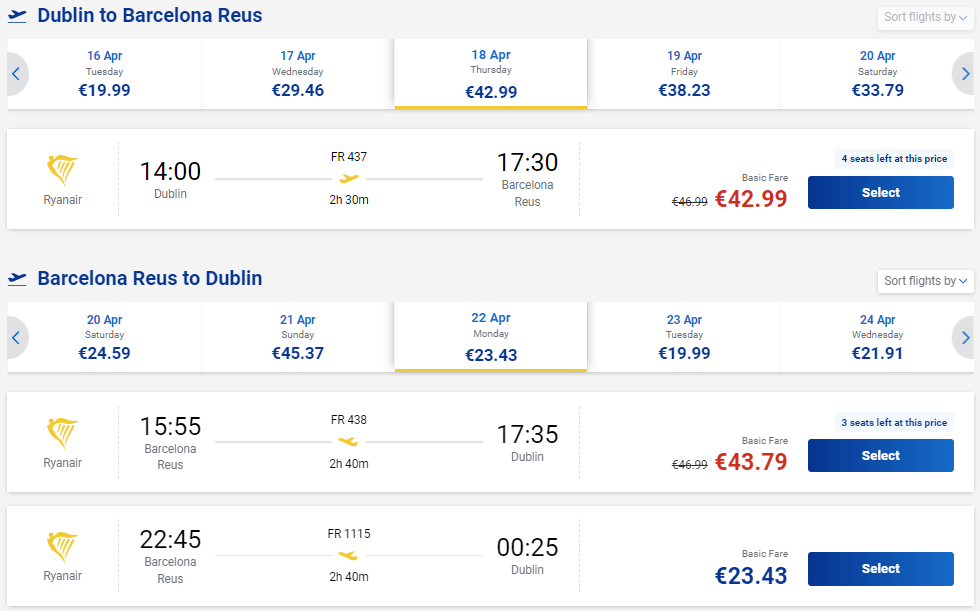The image size is (980, 611).
Task: Click the right chevron for later outbound dates
Action: (x=964, y=73)
